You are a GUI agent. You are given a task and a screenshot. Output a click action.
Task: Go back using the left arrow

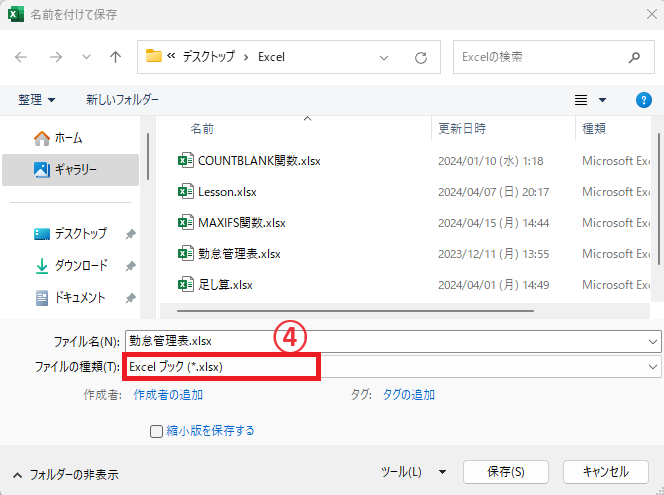click(x=21, y=57)
